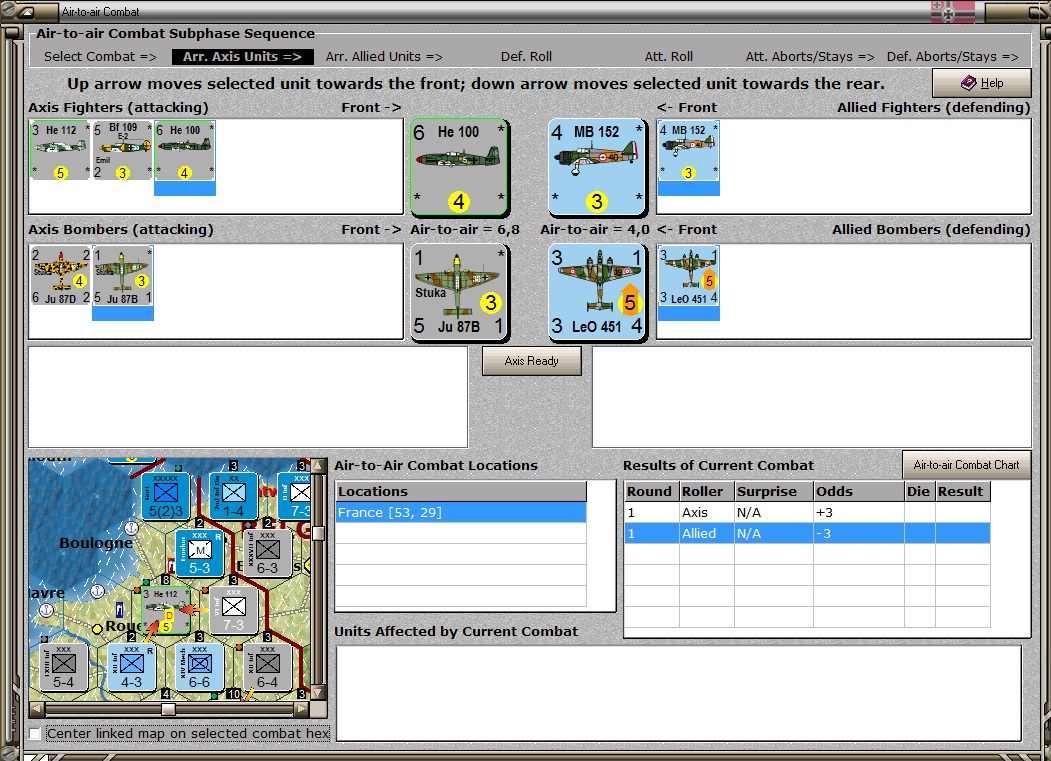
Task: Click the map vertical scrollbar thumb
Action: pos(319,534)
